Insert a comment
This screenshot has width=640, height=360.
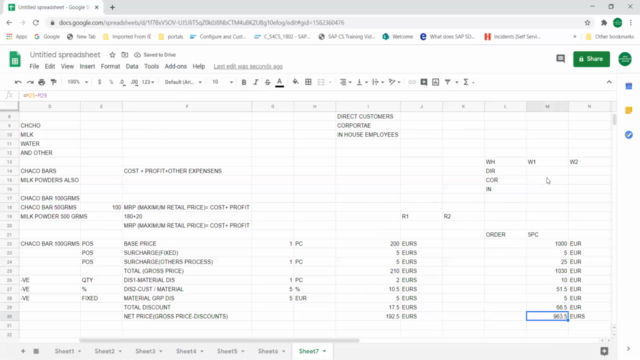(424, 82)
